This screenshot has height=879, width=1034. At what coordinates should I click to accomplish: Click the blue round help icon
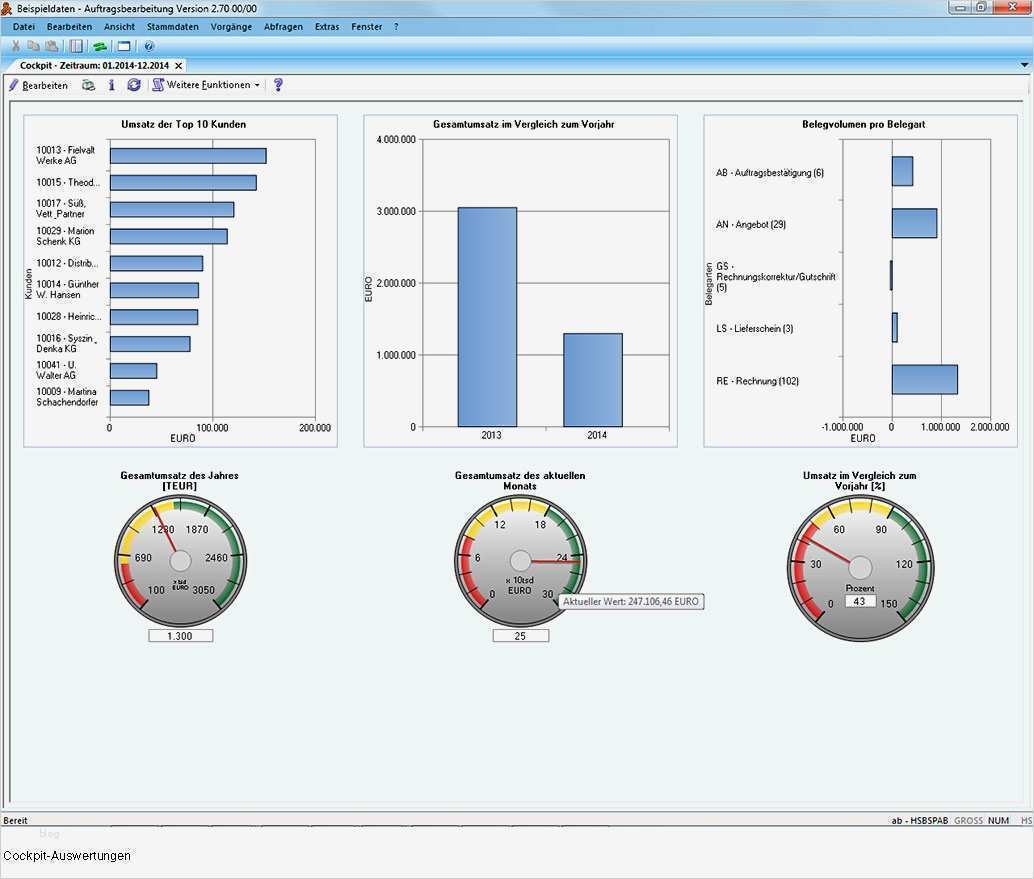click(149, 46)
